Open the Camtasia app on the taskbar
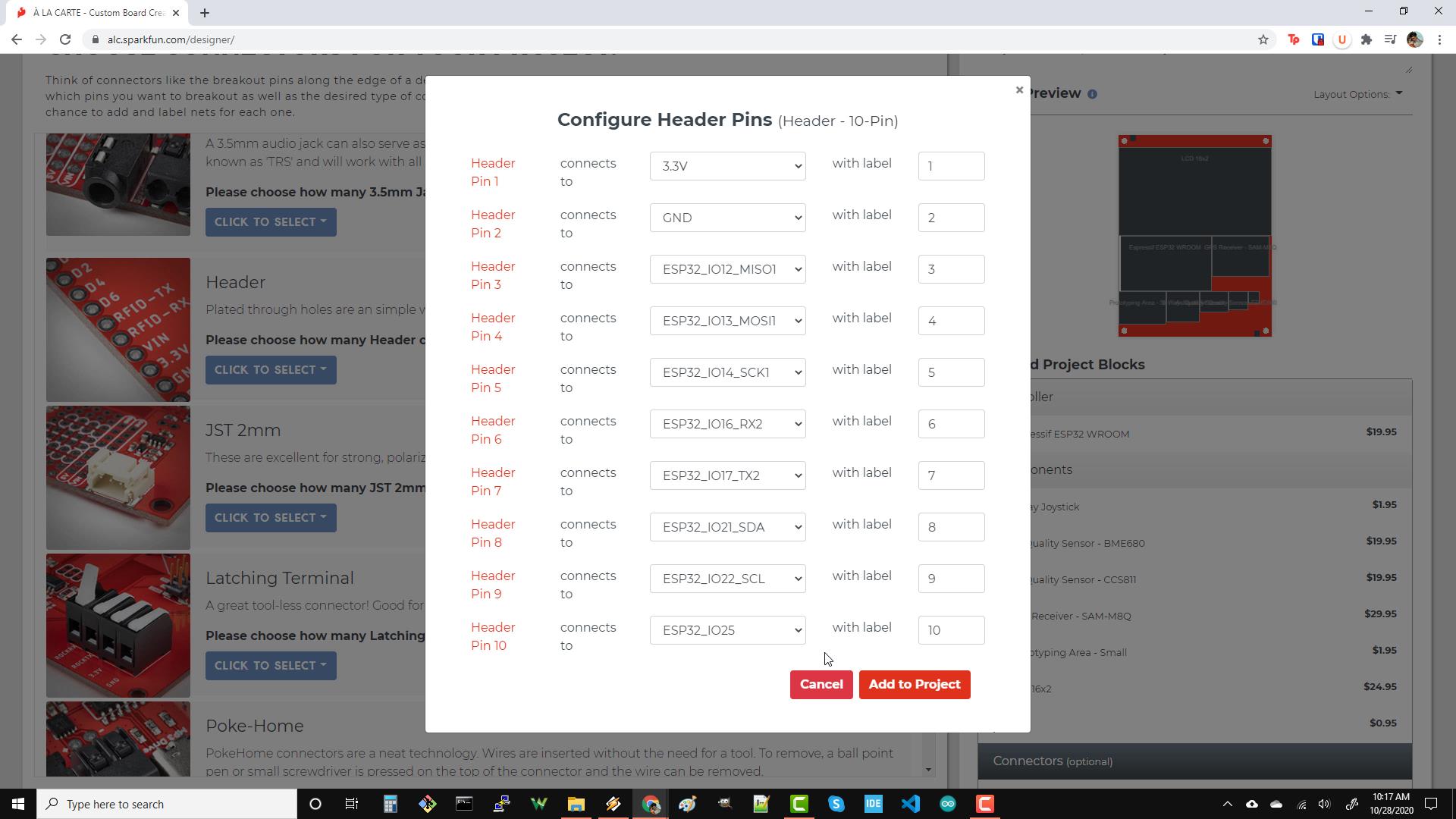Screen dimensions: 1456x819 (x=984, y=804)
